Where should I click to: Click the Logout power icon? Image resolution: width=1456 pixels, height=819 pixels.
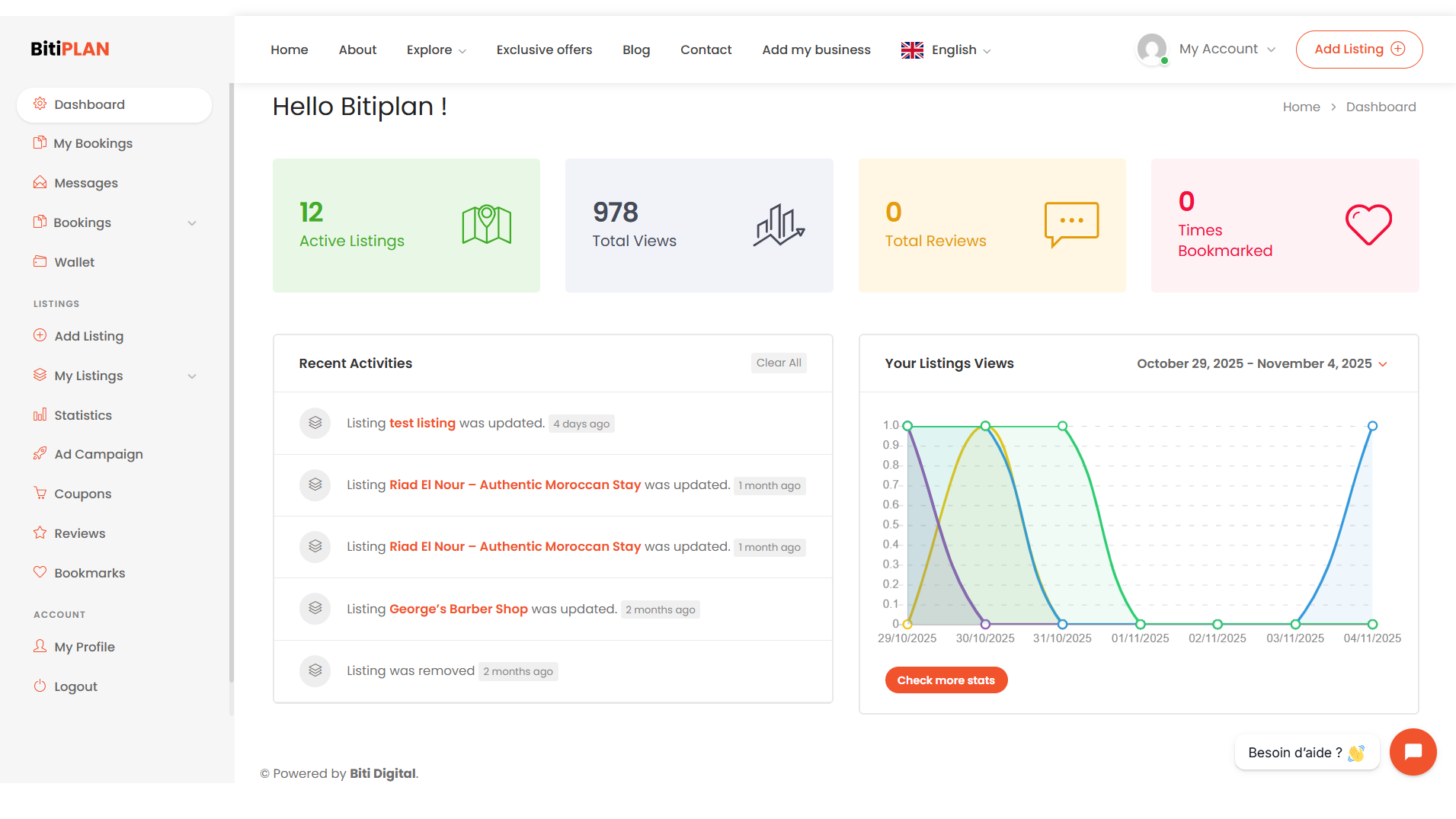coord(40,686)
